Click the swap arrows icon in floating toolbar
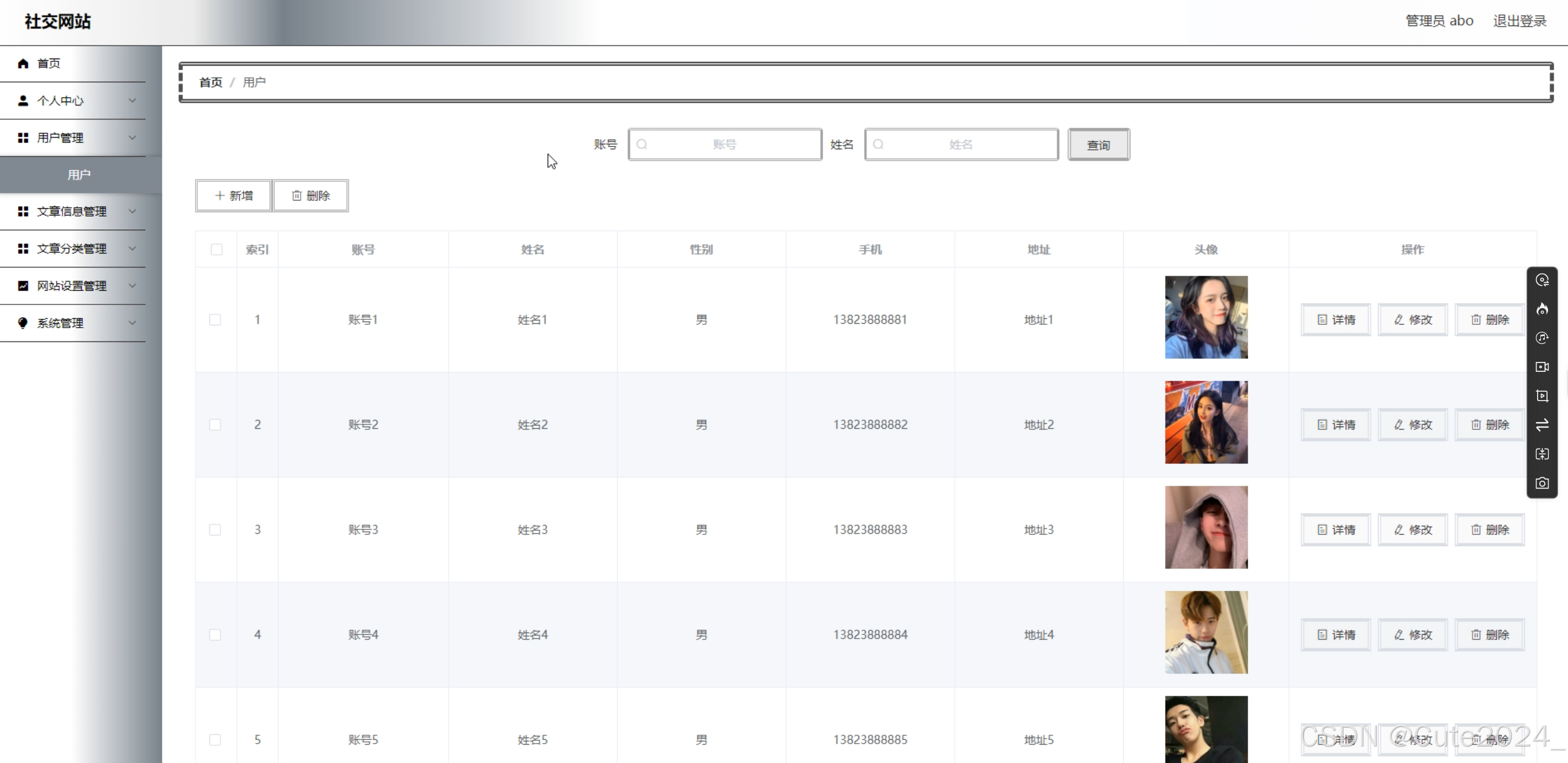Screen dimensions: 1568x763 pos(1541,425)
